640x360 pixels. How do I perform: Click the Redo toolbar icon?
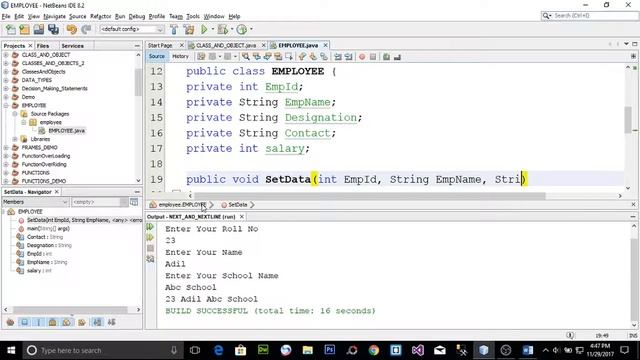coord(86,29)
